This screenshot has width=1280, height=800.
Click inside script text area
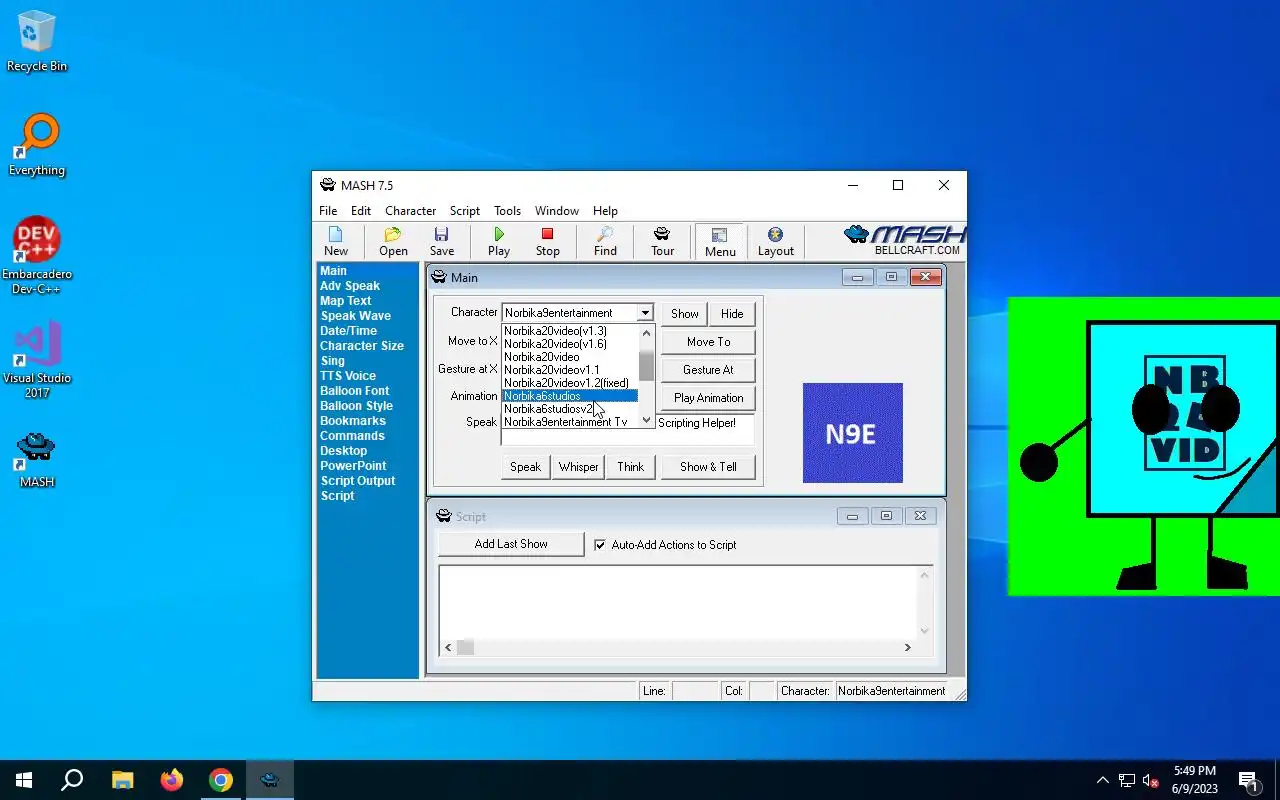677,602
